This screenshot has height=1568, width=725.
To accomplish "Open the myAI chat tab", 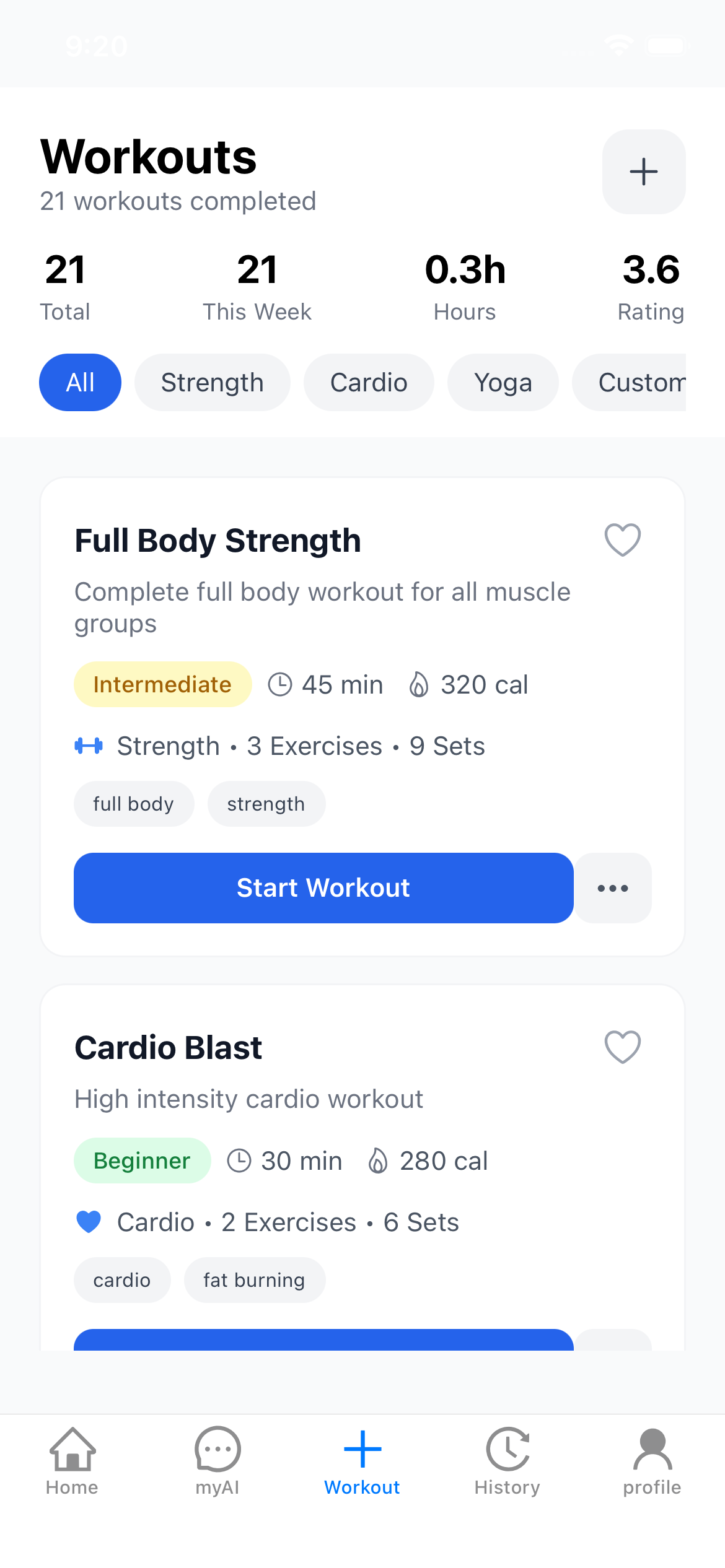I will [217, 1461].
